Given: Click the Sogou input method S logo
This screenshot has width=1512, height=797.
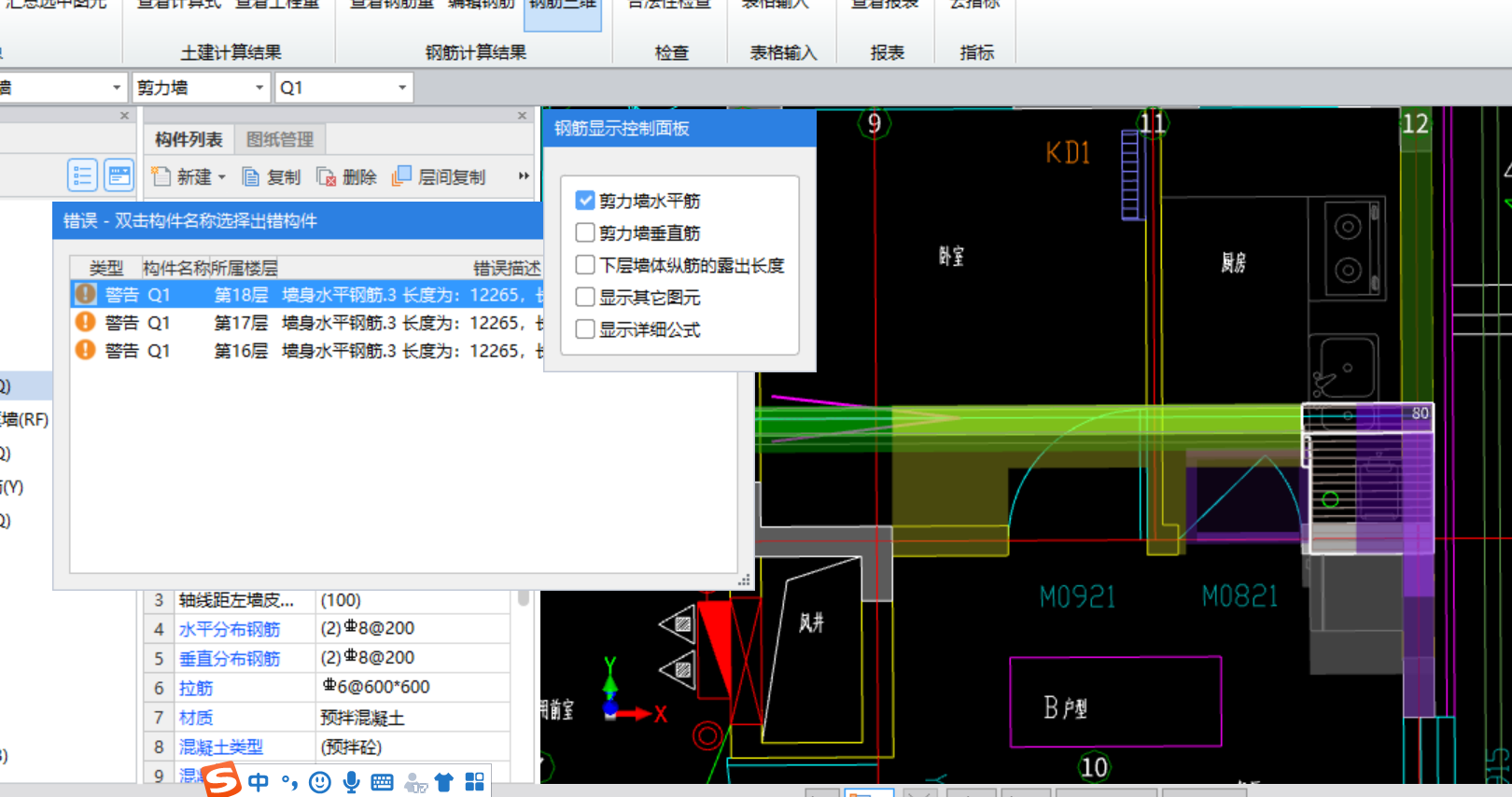Looking at the screenshot, I should (222, 779).
